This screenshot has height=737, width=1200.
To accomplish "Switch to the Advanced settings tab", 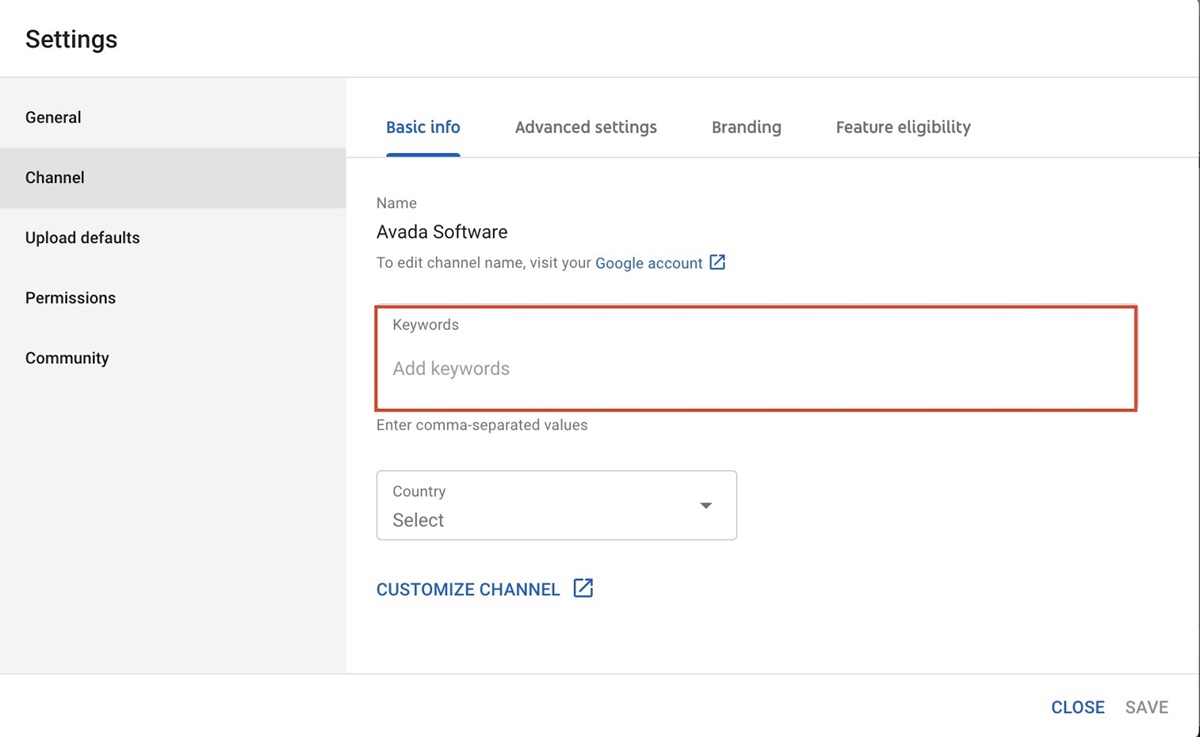I will pyautogui.click(x=585, y=127).
